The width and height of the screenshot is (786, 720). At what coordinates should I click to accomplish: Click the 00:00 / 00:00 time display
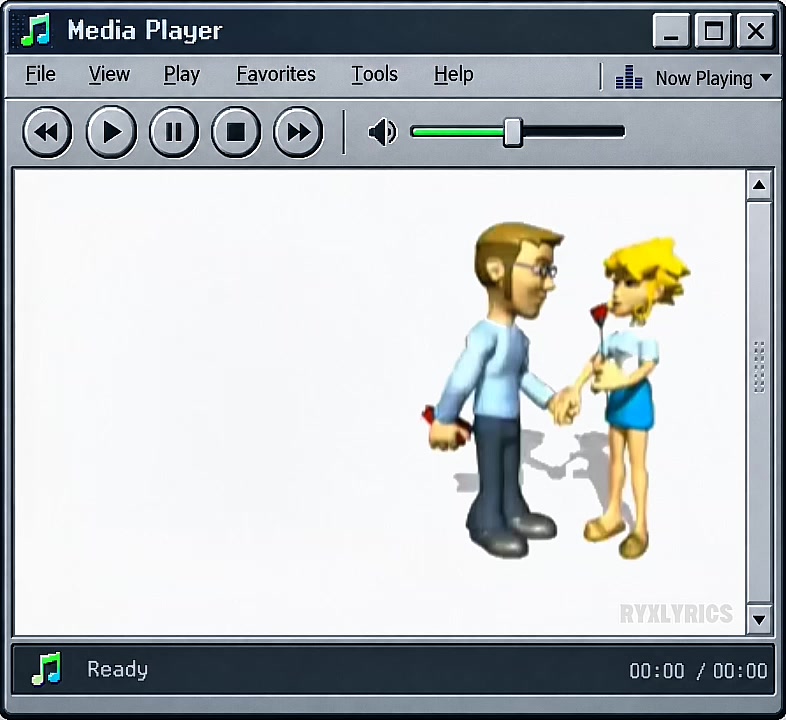pos(698,670)
